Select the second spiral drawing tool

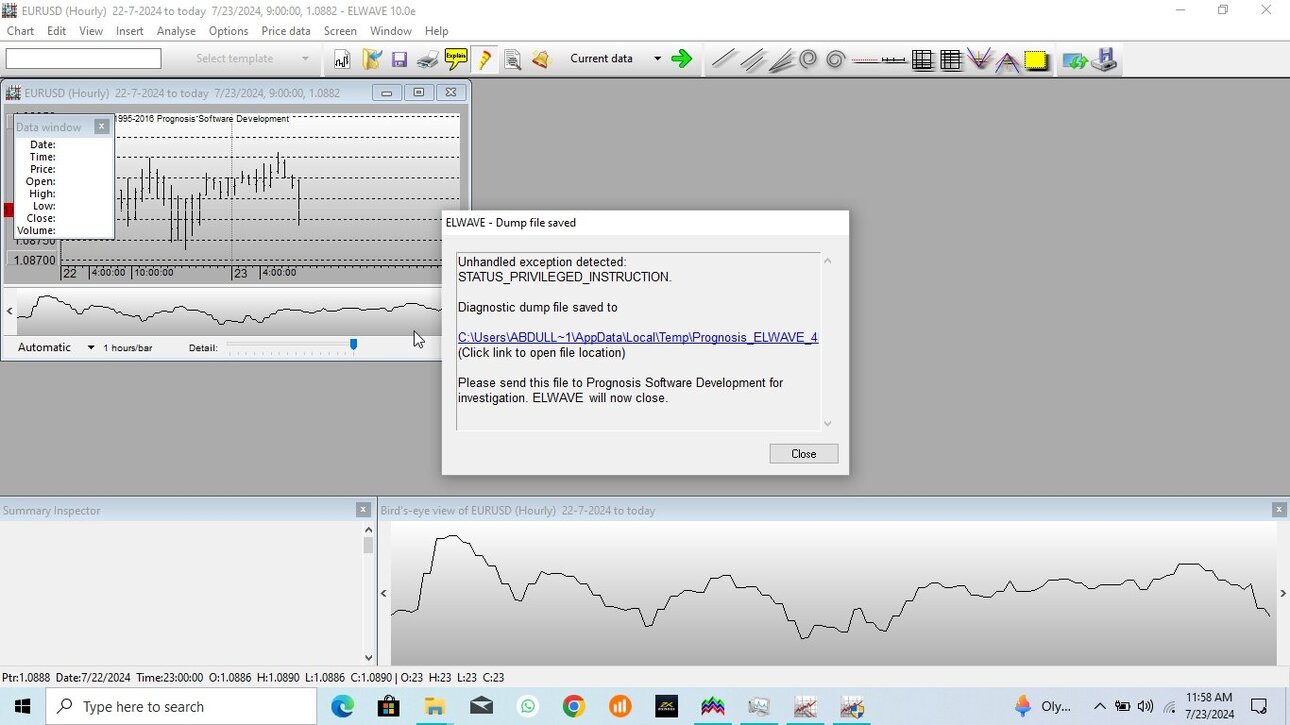(836, 59)
